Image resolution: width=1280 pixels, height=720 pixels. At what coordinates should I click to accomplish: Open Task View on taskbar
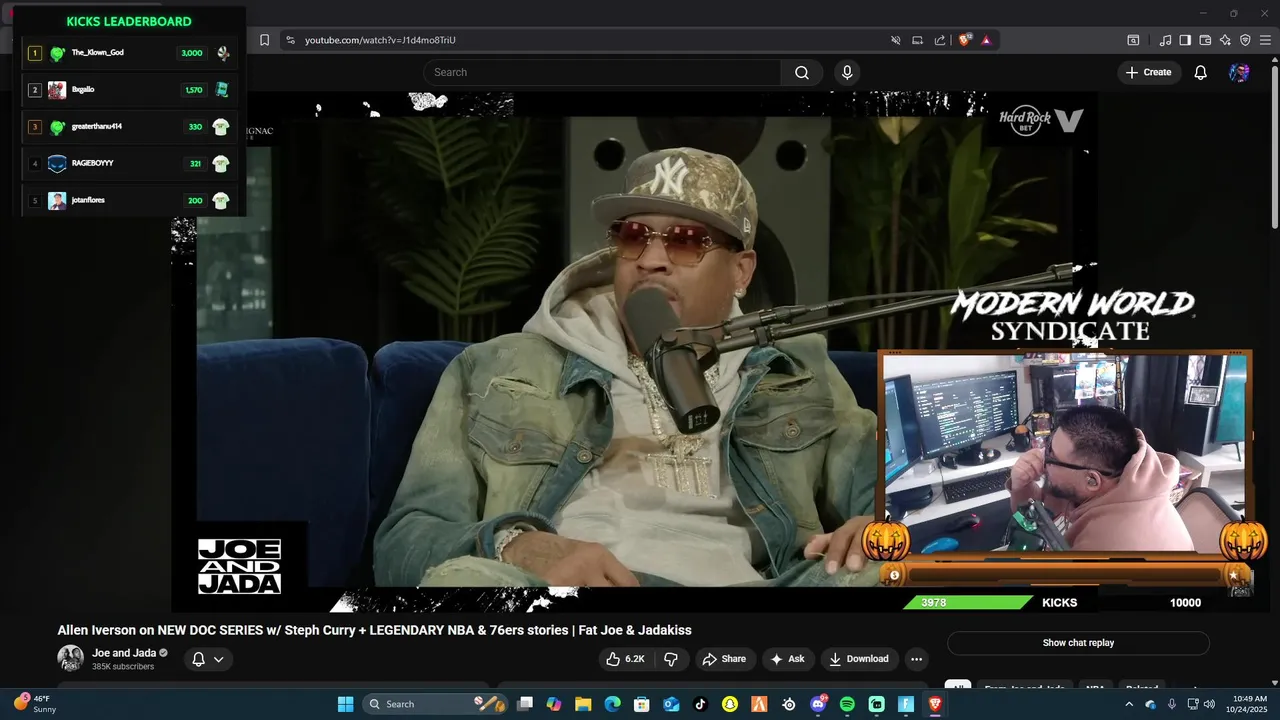click(x=525, y=704)
